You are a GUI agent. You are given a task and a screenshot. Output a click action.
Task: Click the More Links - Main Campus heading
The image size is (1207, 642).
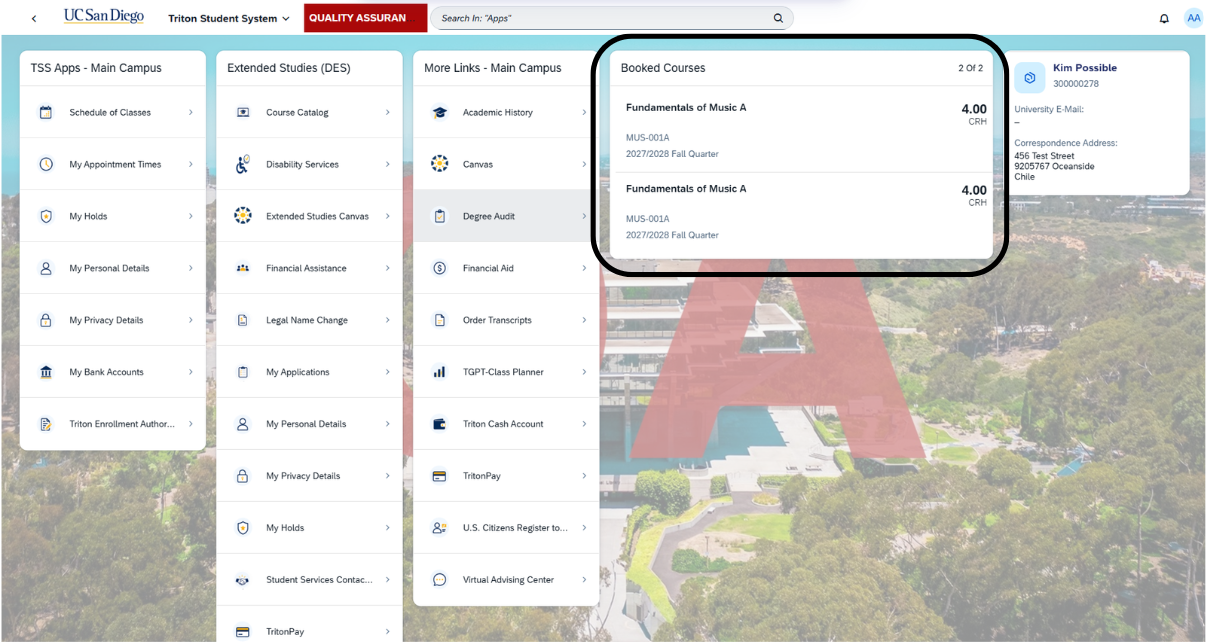tap(493, 68)
